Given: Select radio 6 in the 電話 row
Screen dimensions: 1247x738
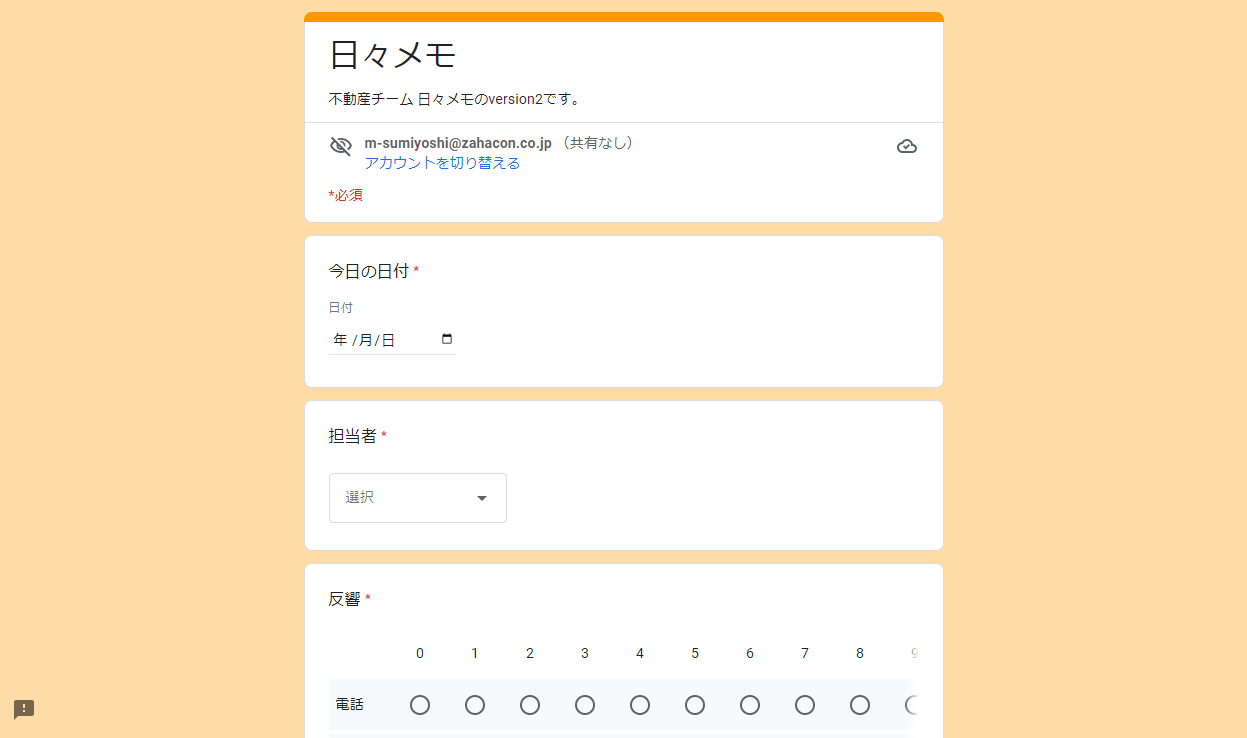Looking at the screenshot, I should coord(750,705).
